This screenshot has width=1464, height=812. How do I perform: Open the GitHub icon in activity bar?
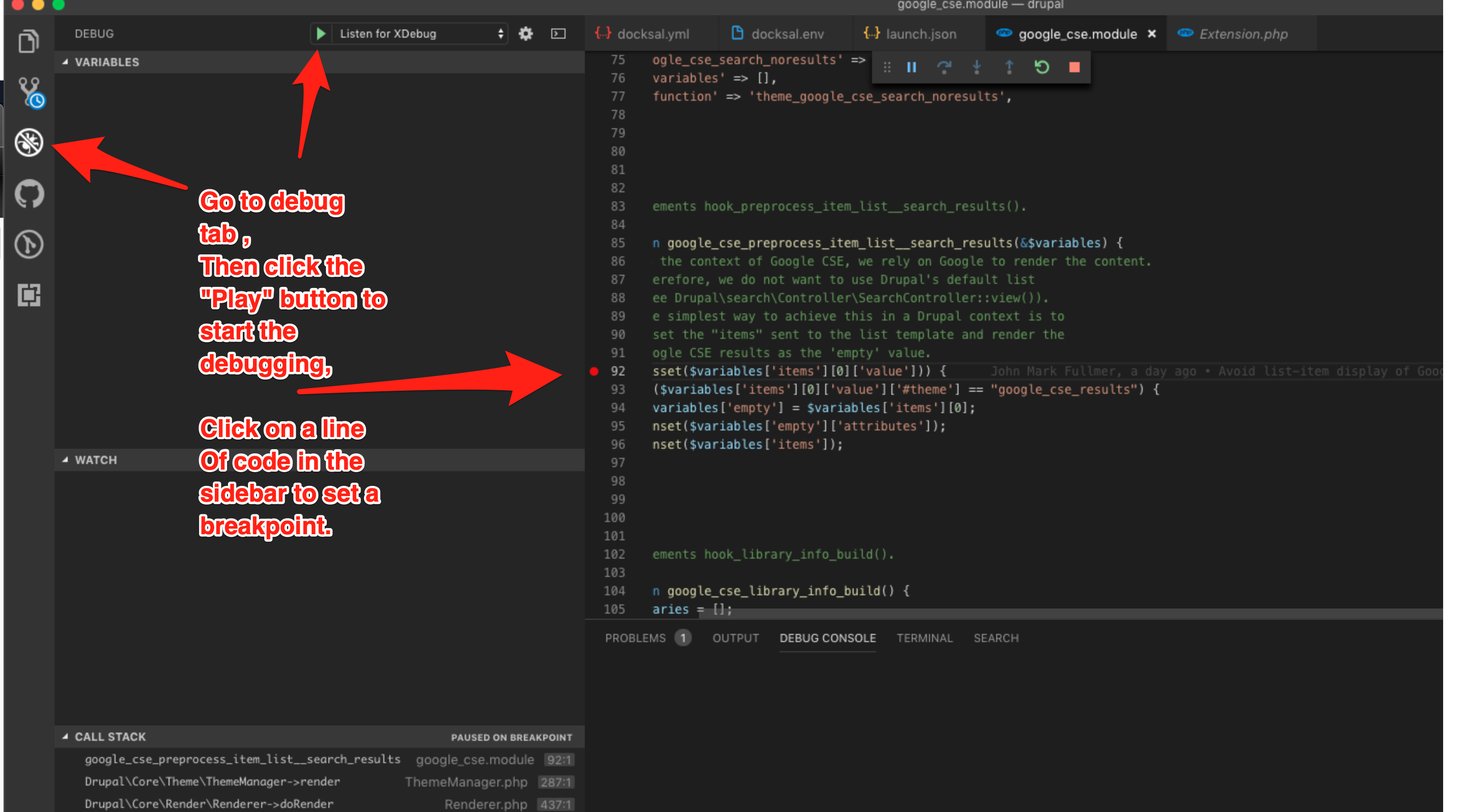tap(29, 194)
